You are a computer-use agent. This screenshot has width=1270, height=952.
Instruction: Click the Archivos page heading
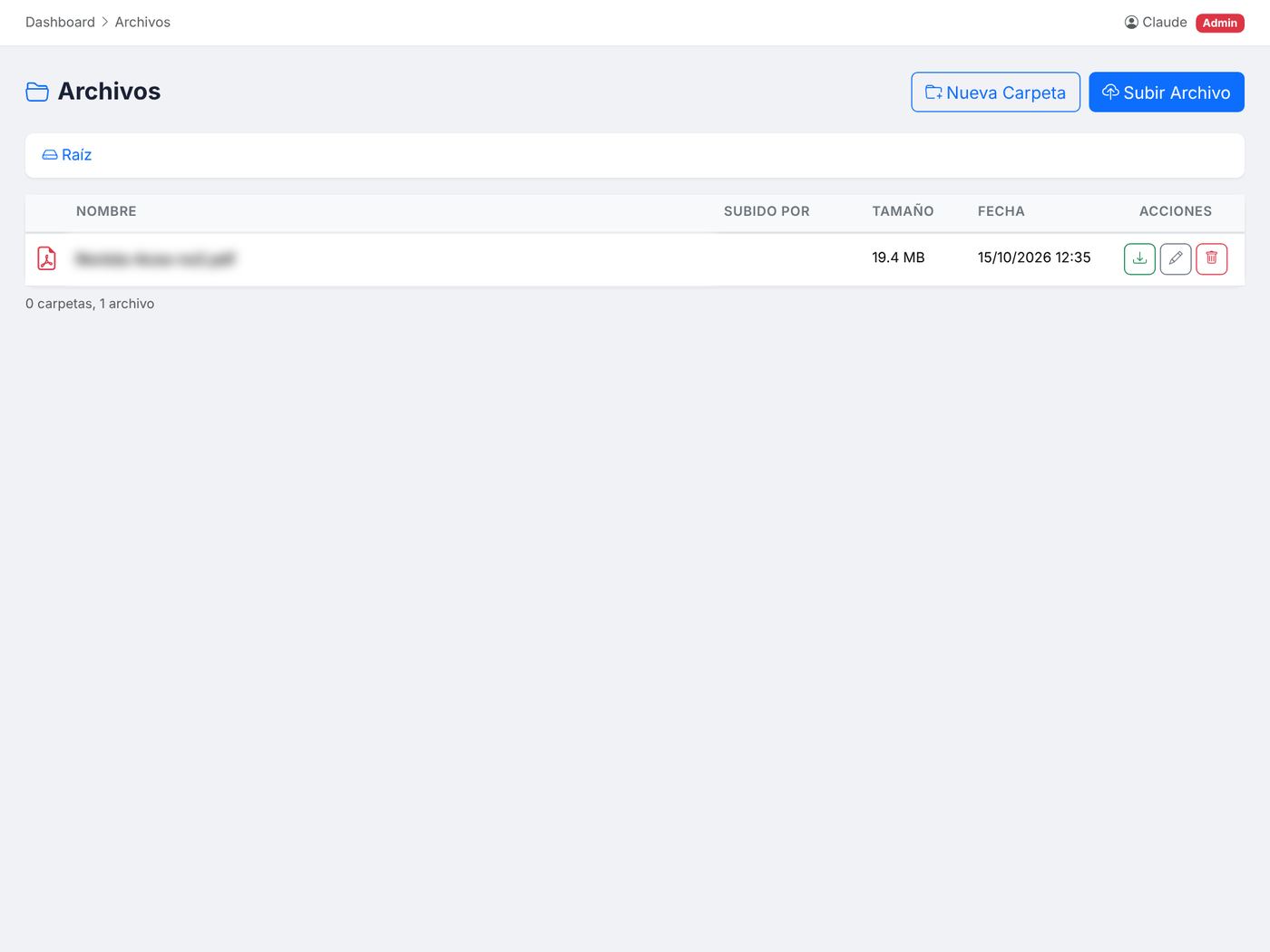(x=109, y=92)
